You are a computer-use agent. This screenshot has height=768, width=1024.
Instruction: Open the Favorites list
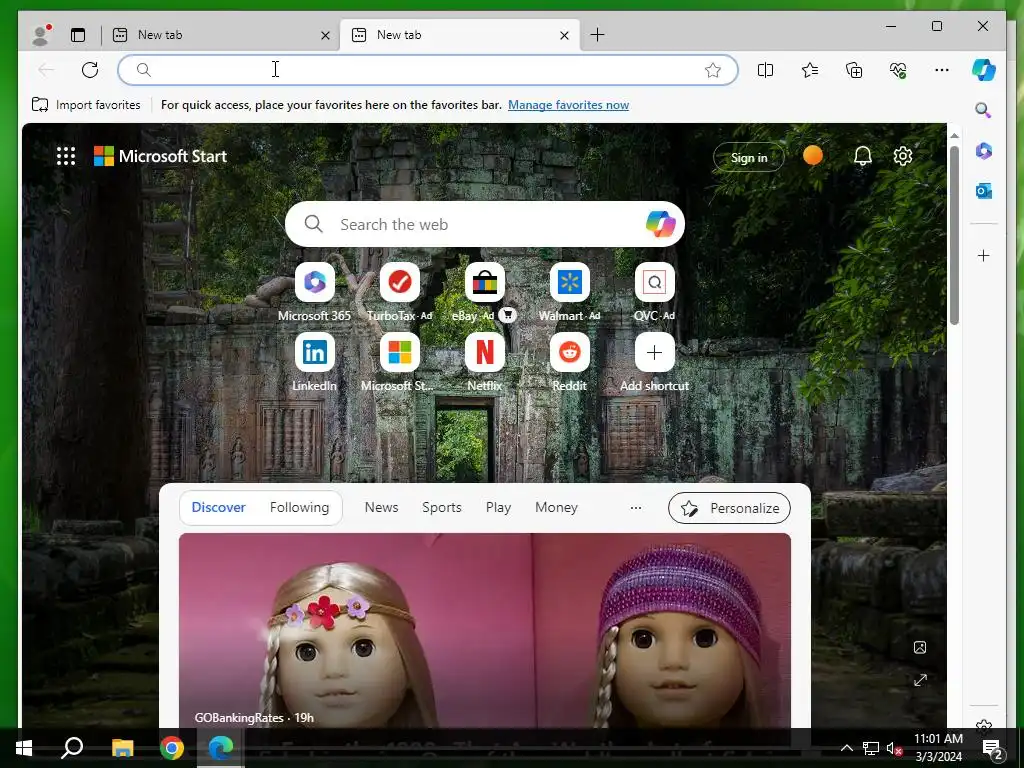(x=810, y=70)
